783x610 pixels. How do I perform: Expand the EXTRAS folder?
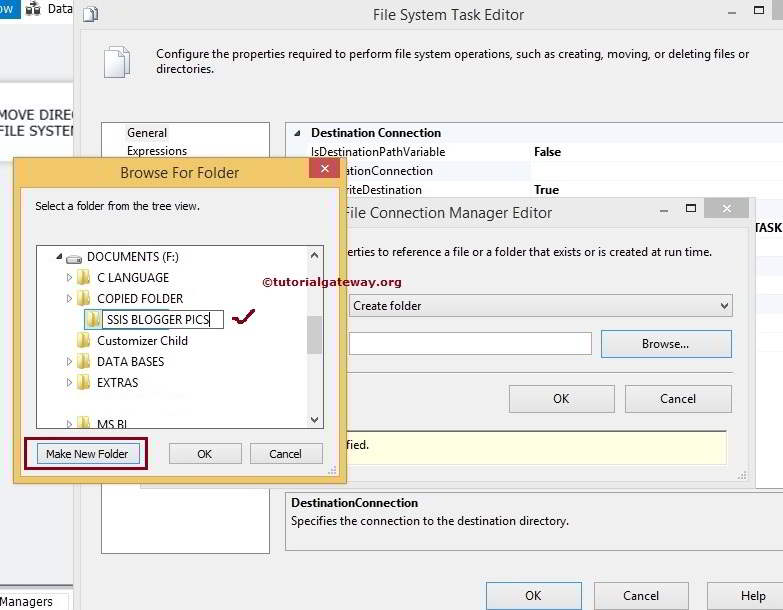pos(69,382)
